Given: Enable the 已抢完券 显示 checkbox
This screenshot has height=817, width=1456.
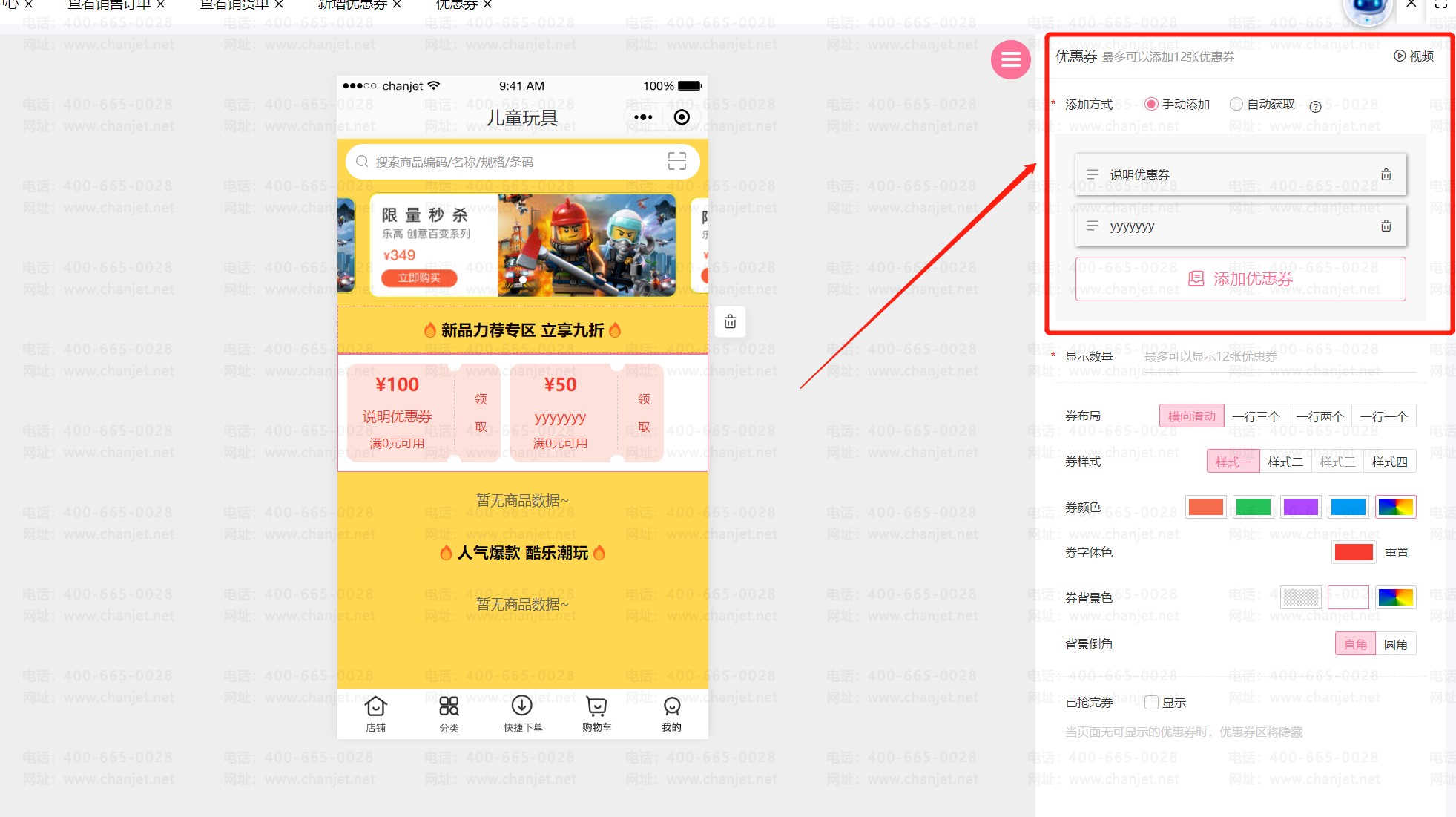Looking at the screenshot, I should pyautogui.click(x=1151, y=703).
